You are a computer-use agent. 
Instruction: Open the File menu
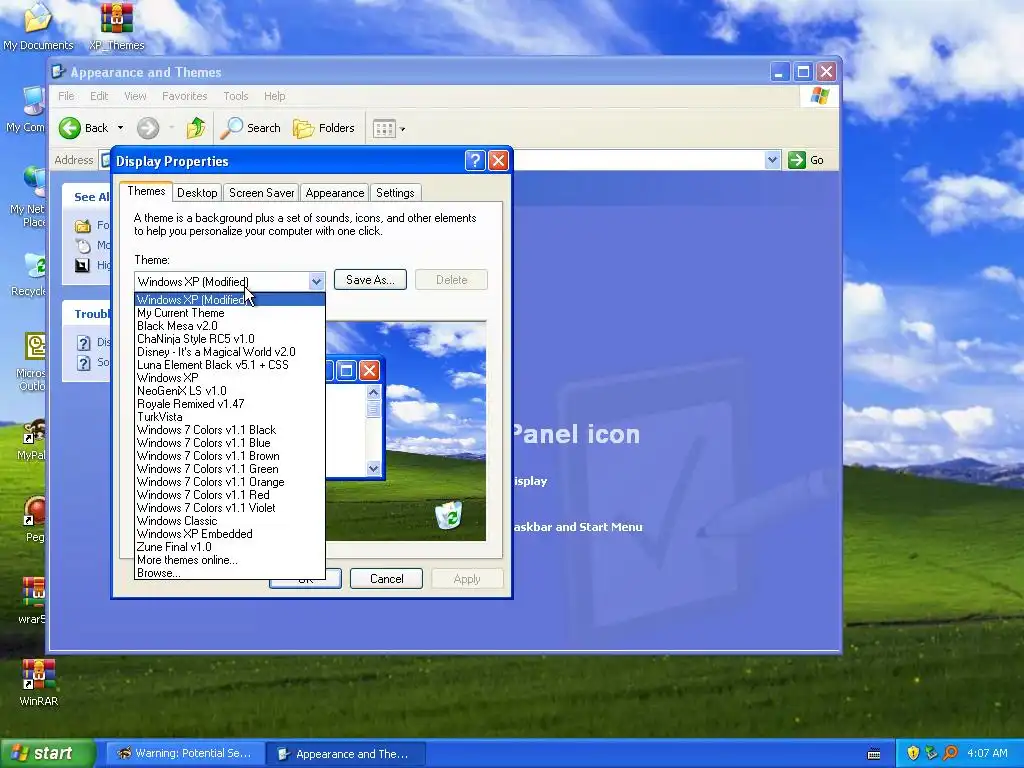click(x=66, y=96)
